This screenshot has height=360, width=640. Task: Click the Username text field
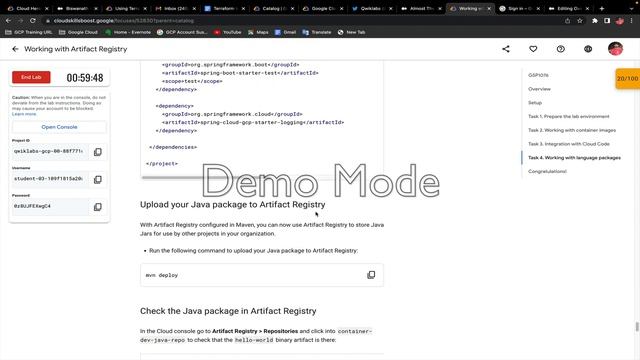point(50,179)
